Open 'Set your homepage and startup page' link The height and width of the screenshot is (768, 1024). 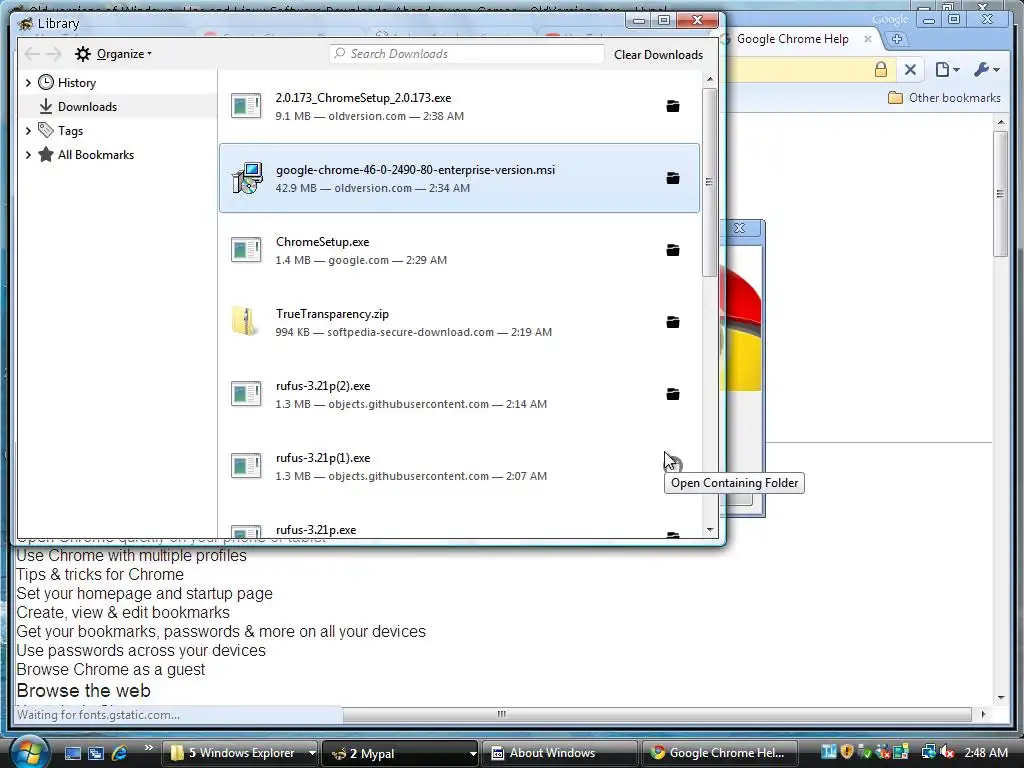[144, 594]
